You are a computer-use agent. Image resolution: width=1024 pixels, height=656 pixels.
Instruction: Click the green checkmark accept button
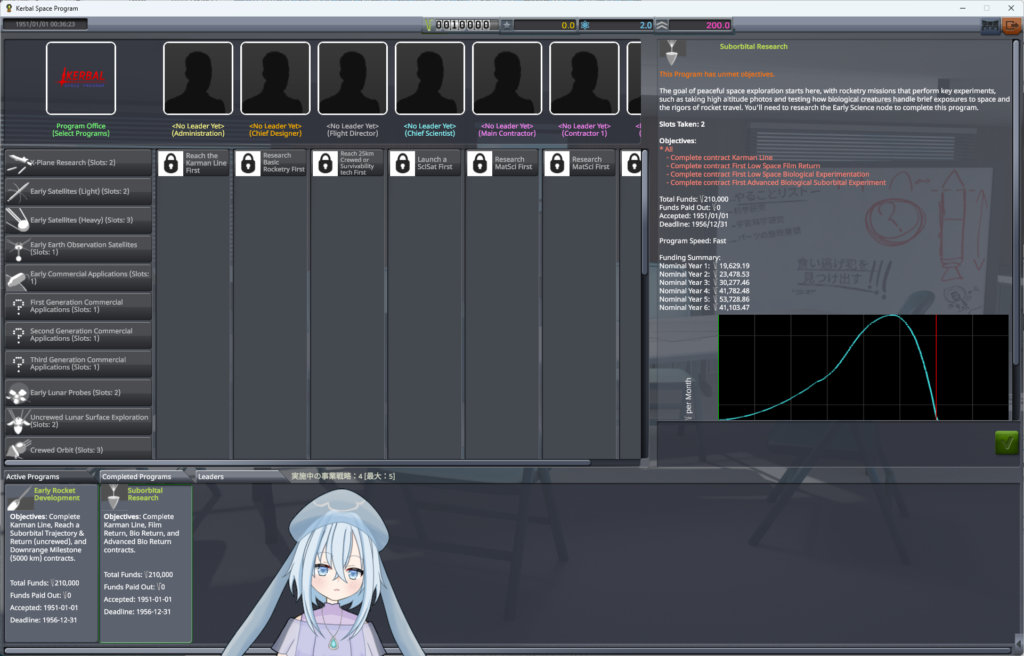pyautogui.click(x=1006, y=443)
